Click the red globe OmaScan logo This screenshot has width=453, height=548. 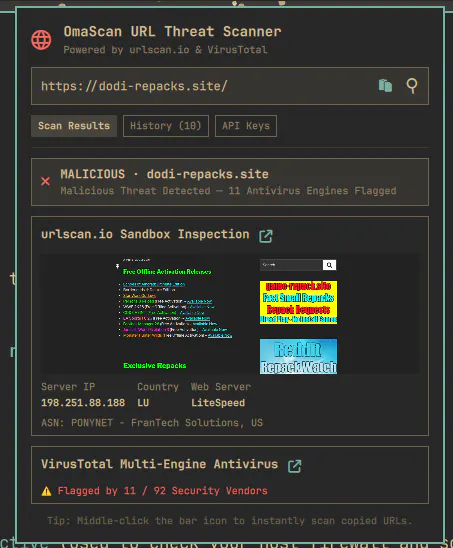[x=41, y=40]
